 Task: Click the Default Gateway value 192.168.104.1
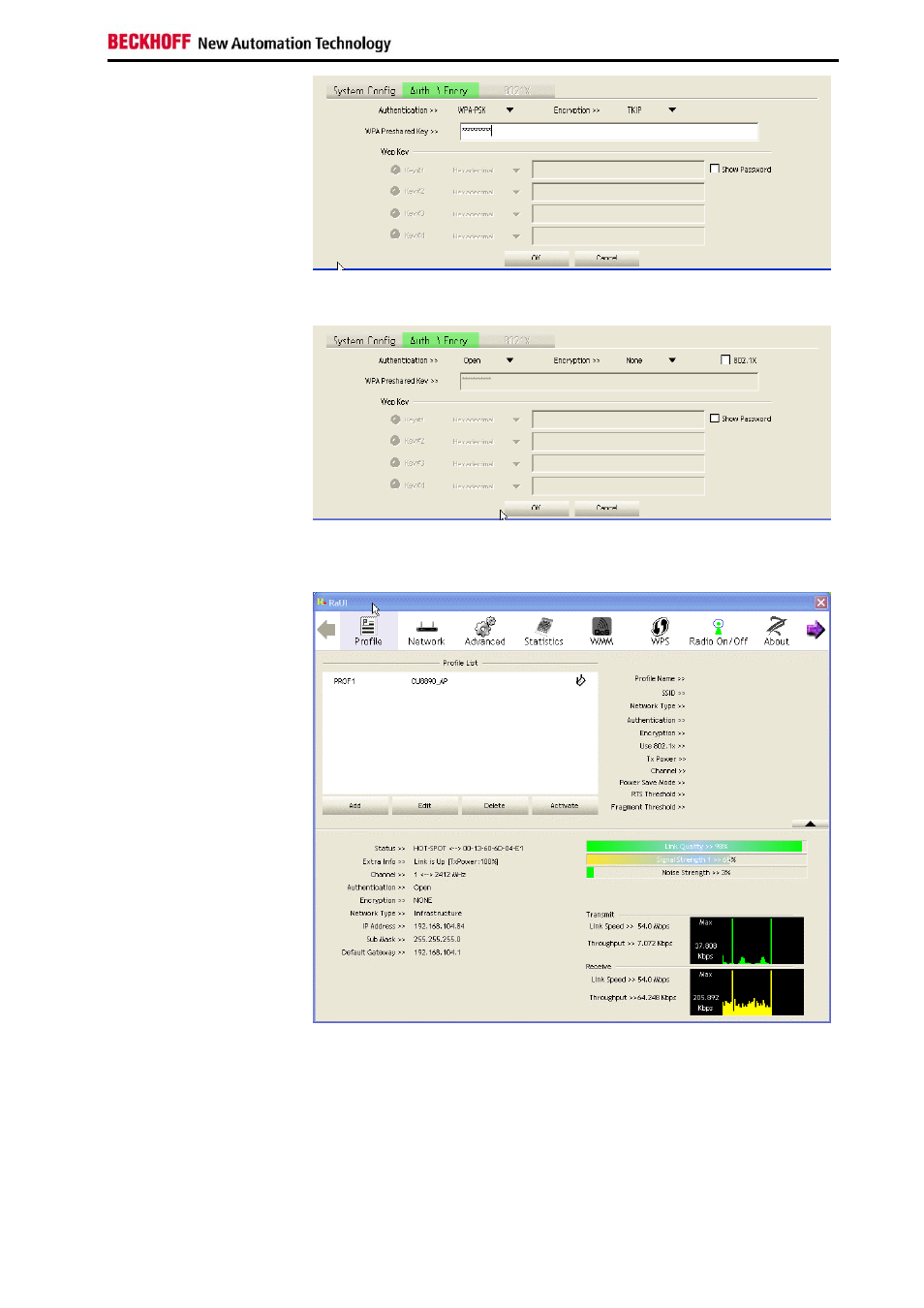[x=437, y=952]
